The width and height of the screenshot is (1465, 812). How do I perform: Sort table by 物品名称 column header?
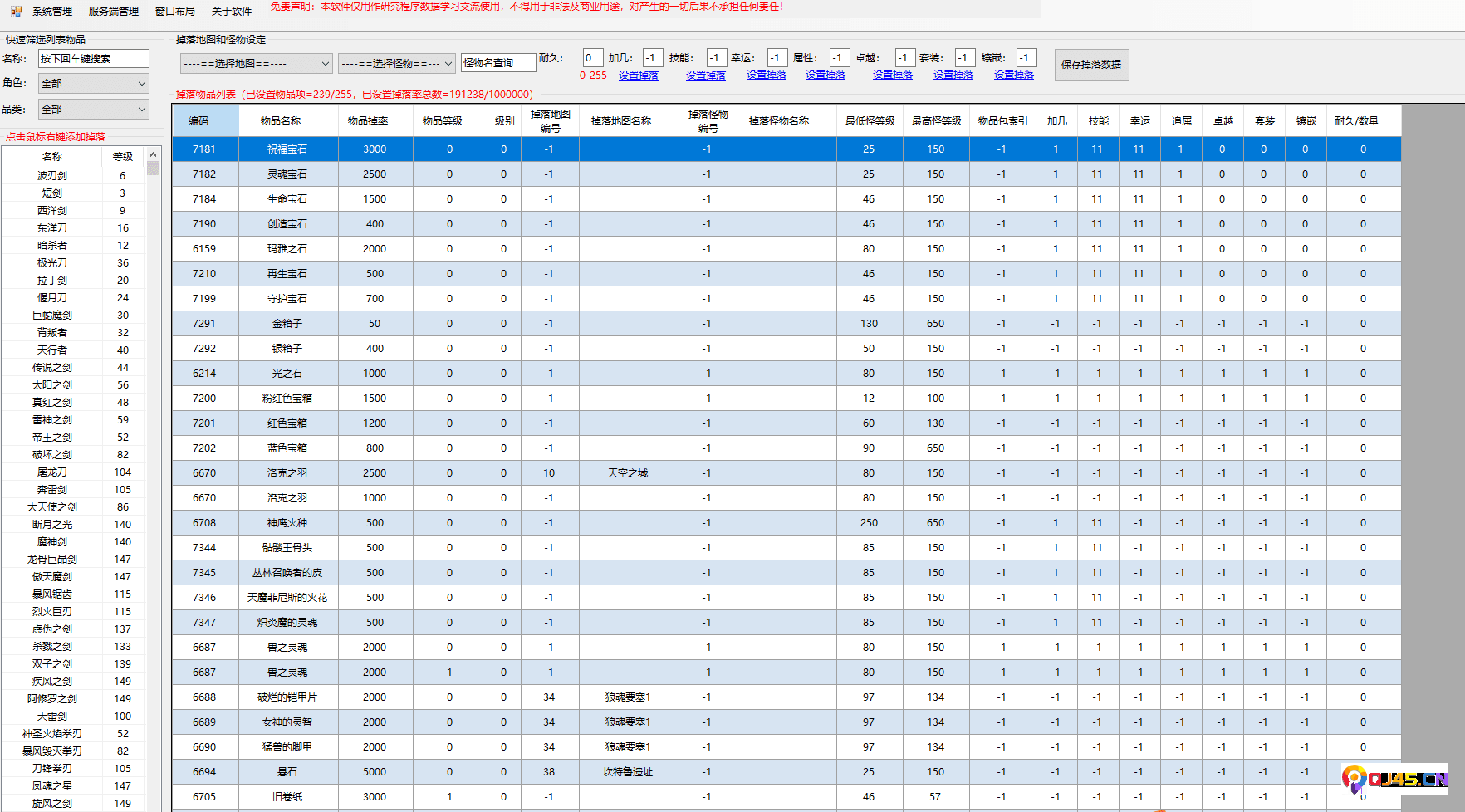(x=288, y=121)
